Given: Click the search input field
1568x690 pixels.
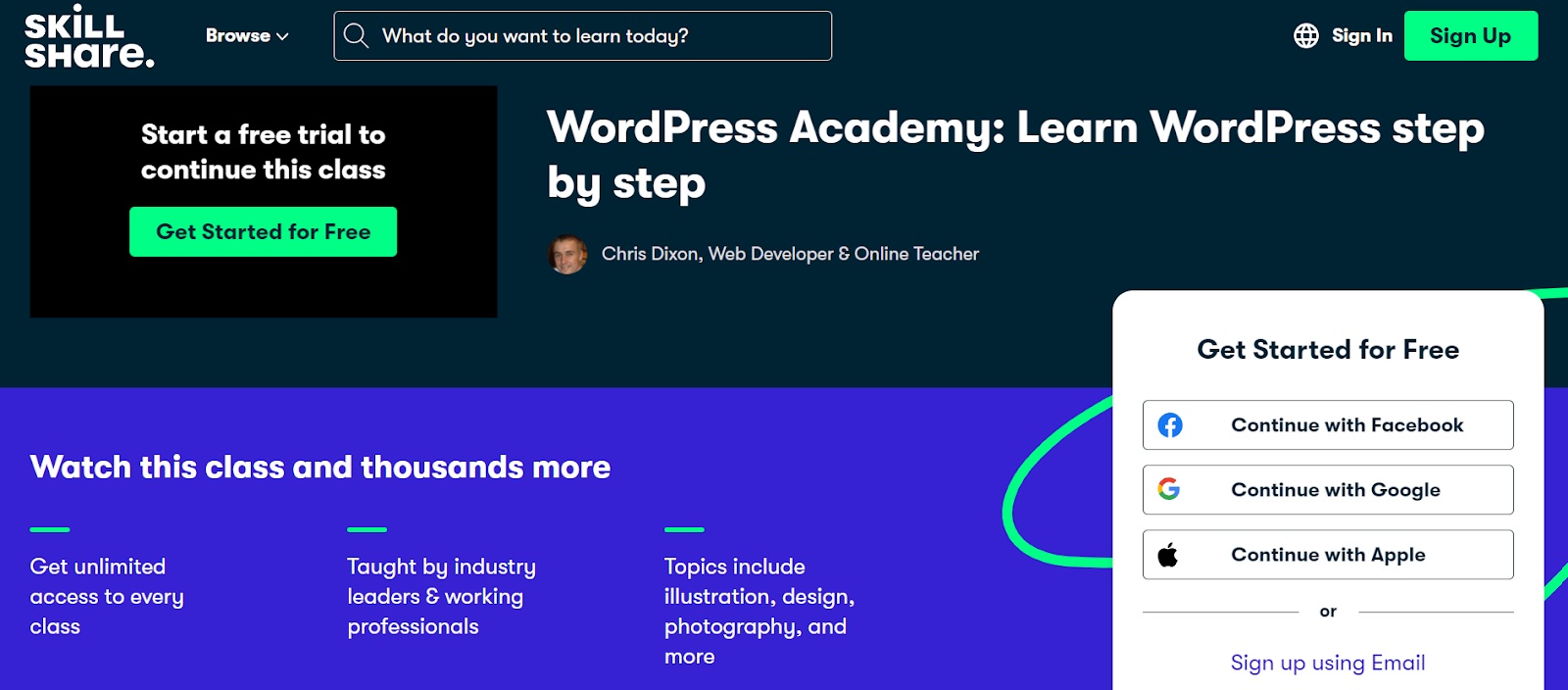Looking at the screenshot, I should 582,36.
